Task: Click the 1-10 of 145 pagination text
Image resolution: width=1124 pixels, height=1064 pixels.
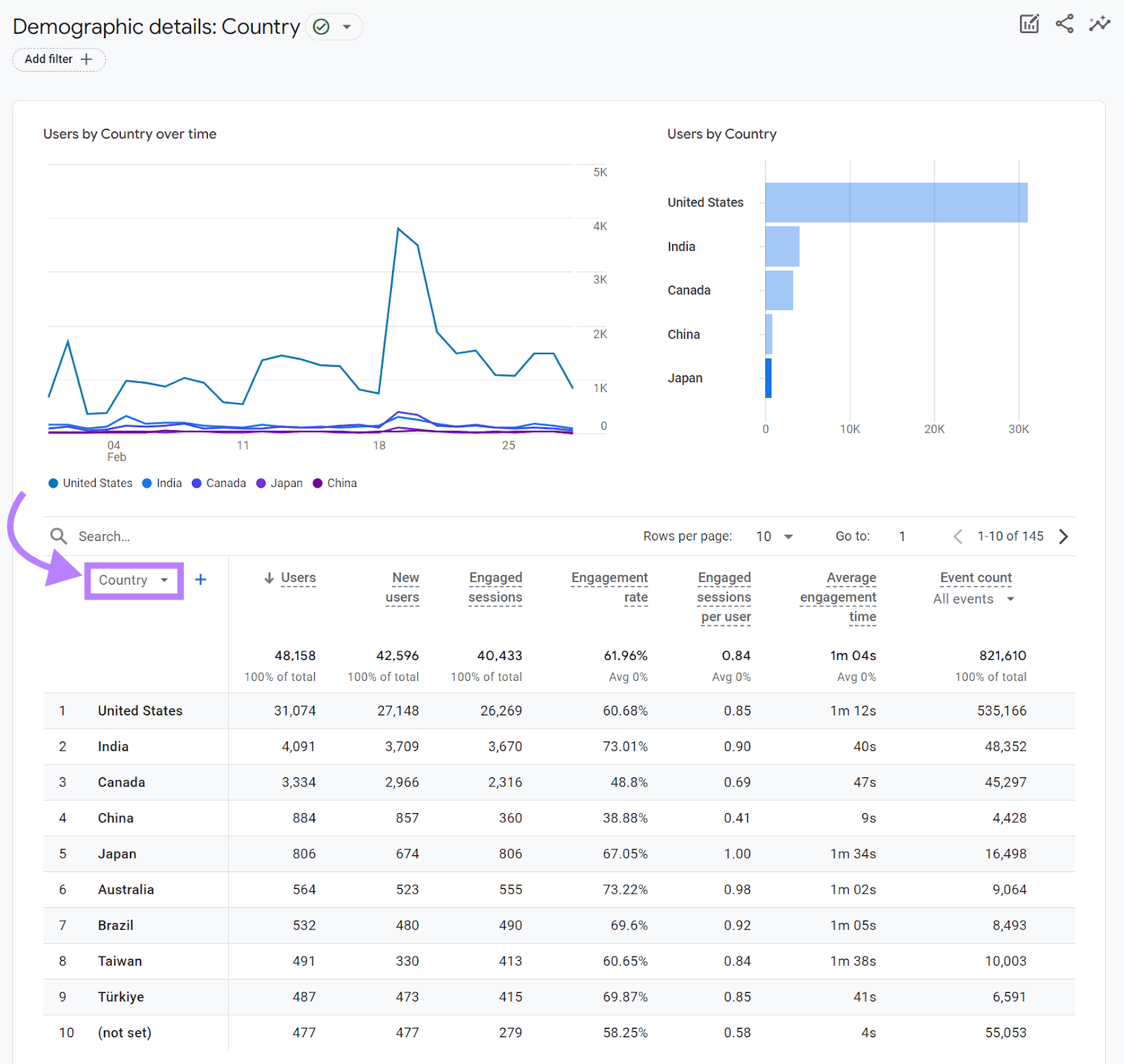Action: 1010,536
